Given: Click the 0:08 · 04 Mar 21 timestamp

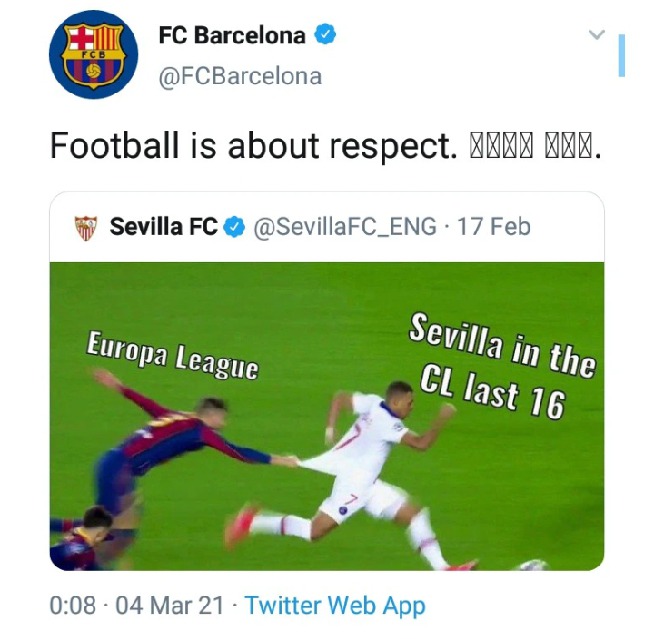Looking at the screenshot, I should coord(136,605).
